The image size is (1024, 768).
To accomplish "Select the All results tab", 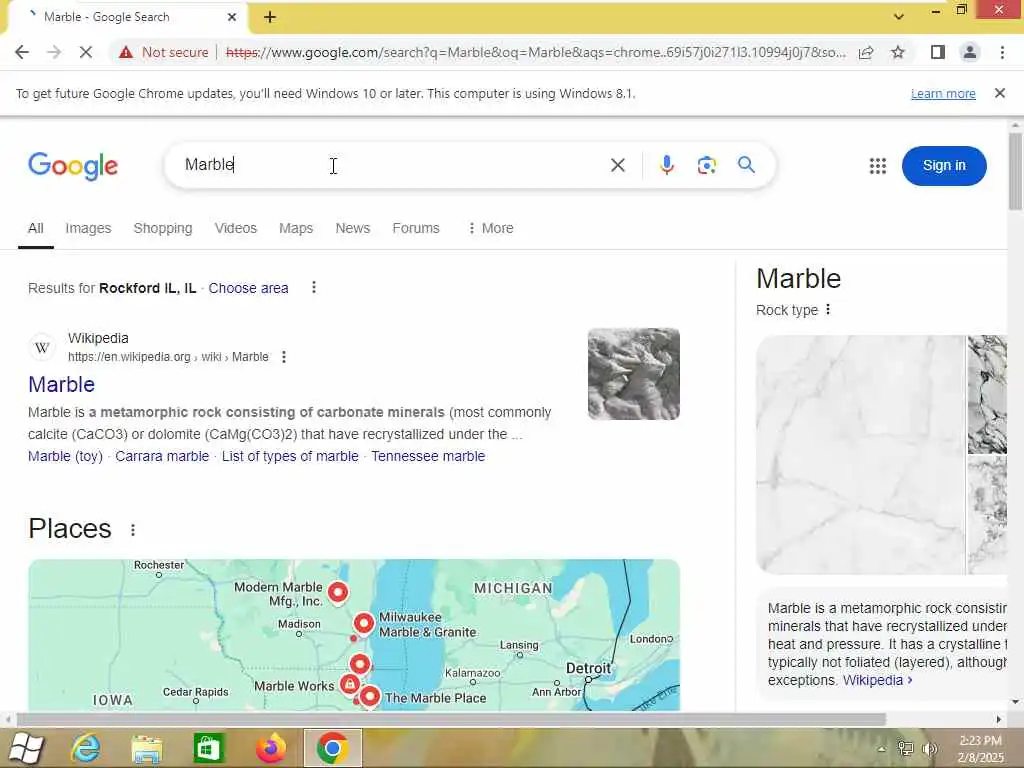I will pos(36,229).
